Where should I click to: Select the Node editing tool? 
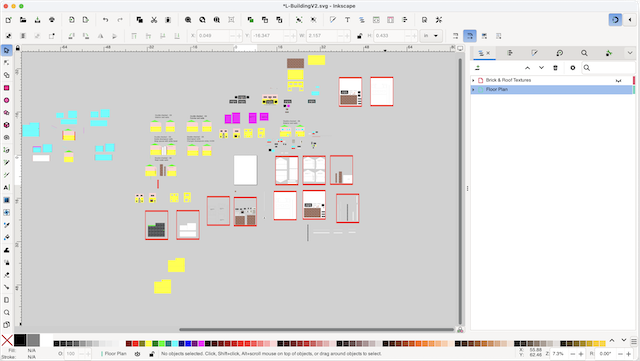7,63
